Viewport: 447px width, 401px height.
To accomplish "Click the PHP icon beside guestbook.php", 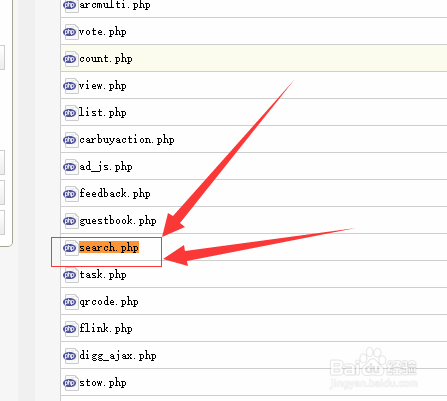I will tap(70, 221).
